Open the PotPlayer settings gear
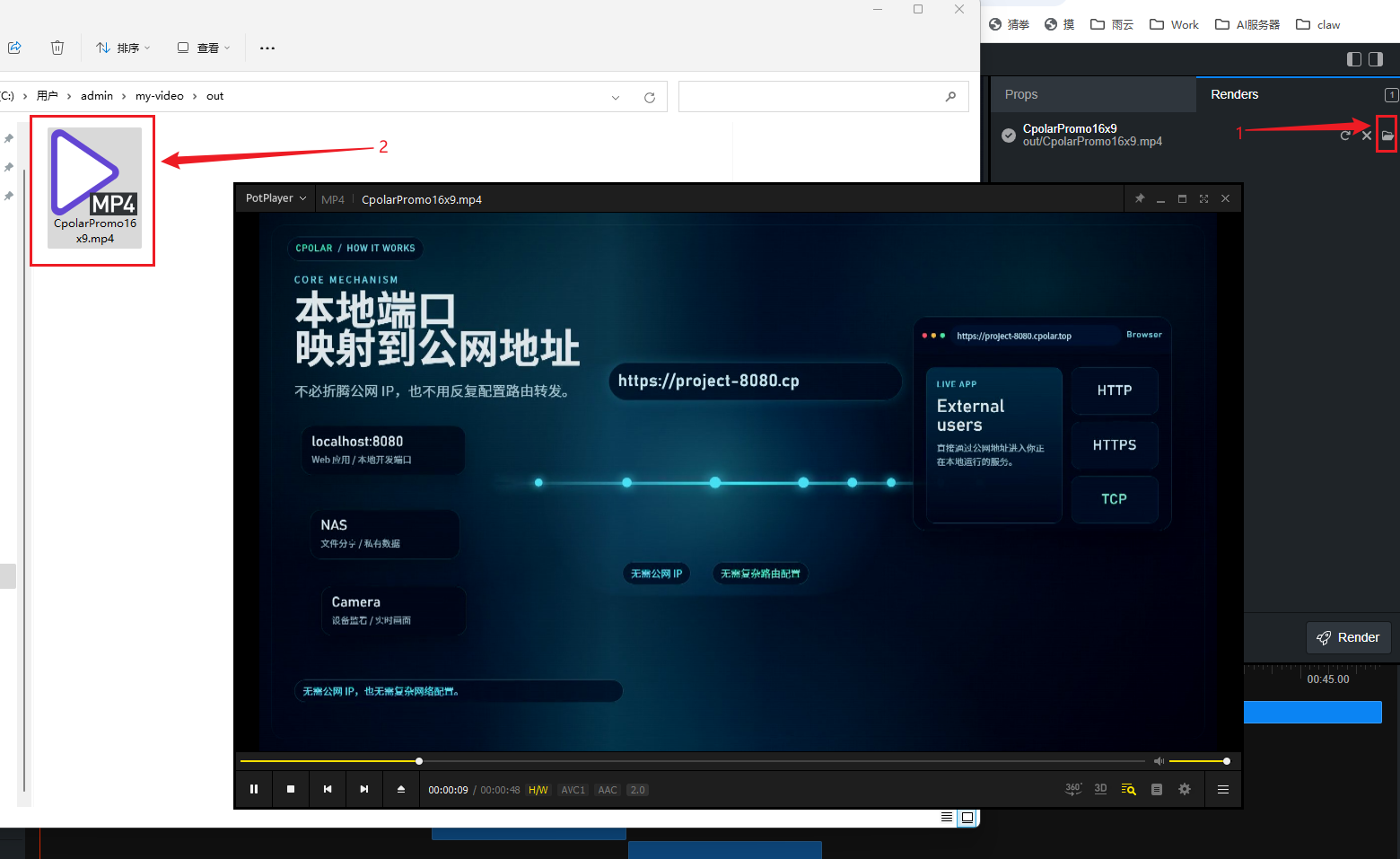 pos(1185,789)
